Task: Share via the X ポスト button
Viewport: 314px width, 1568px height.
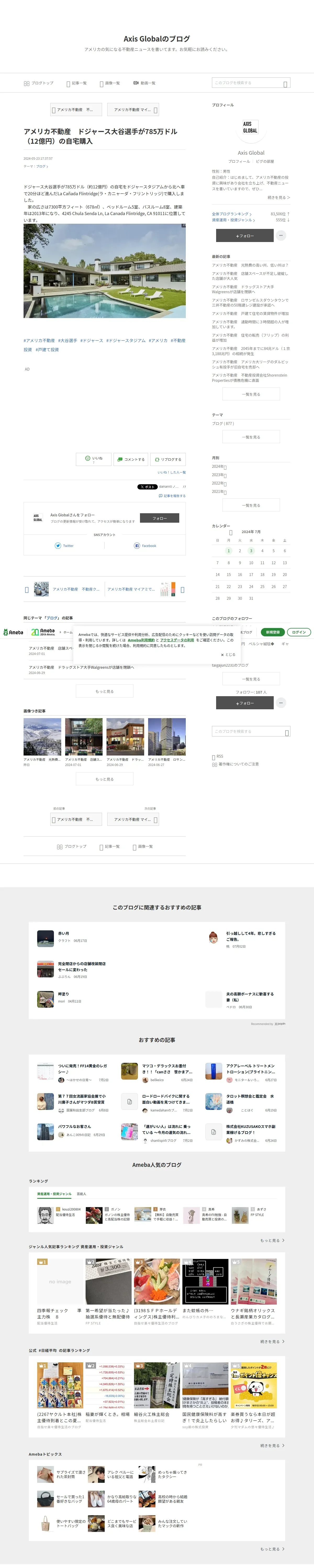Action: [x=147, y=486]
